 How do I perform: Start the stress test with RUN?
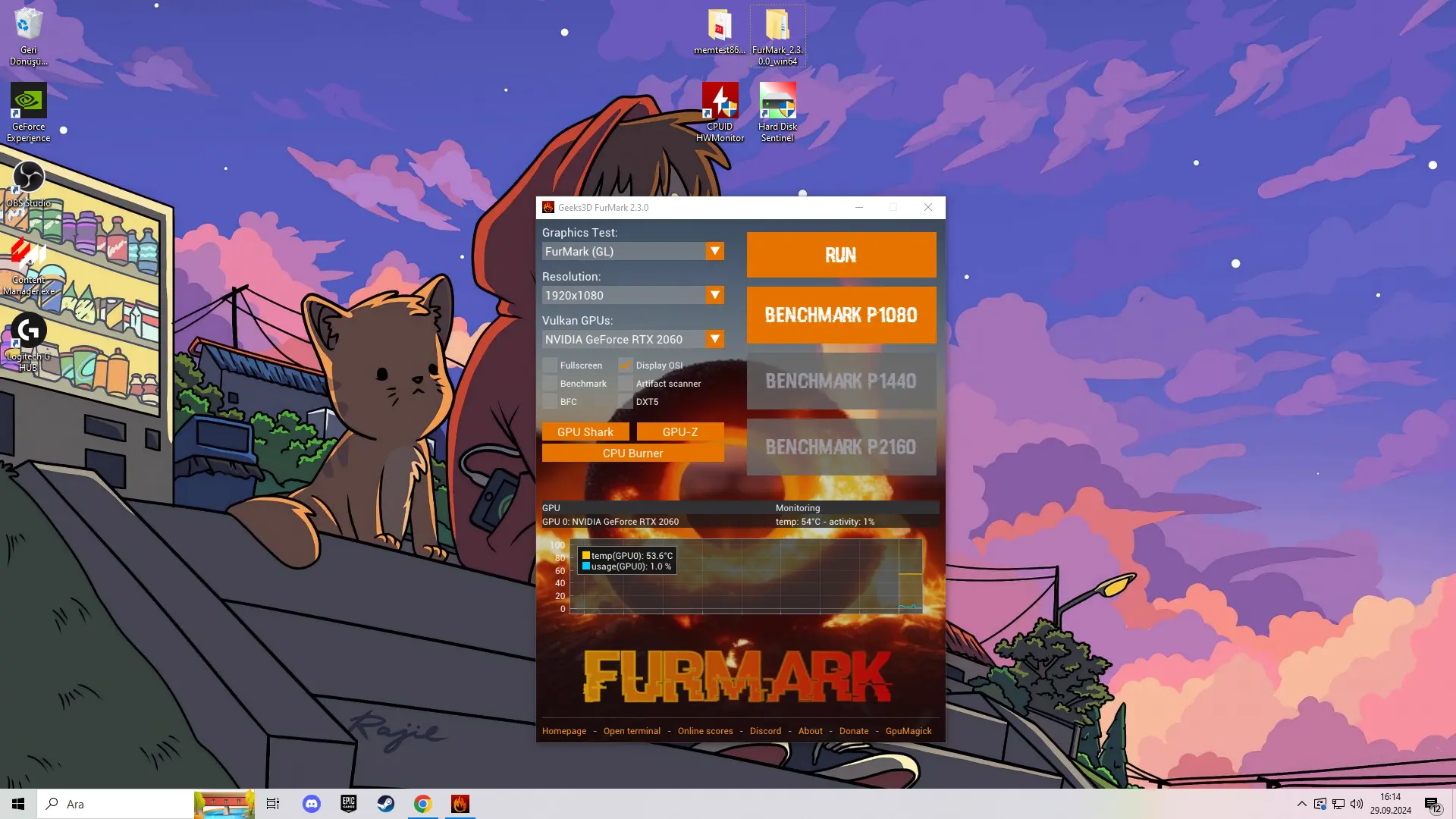[841, 255]
